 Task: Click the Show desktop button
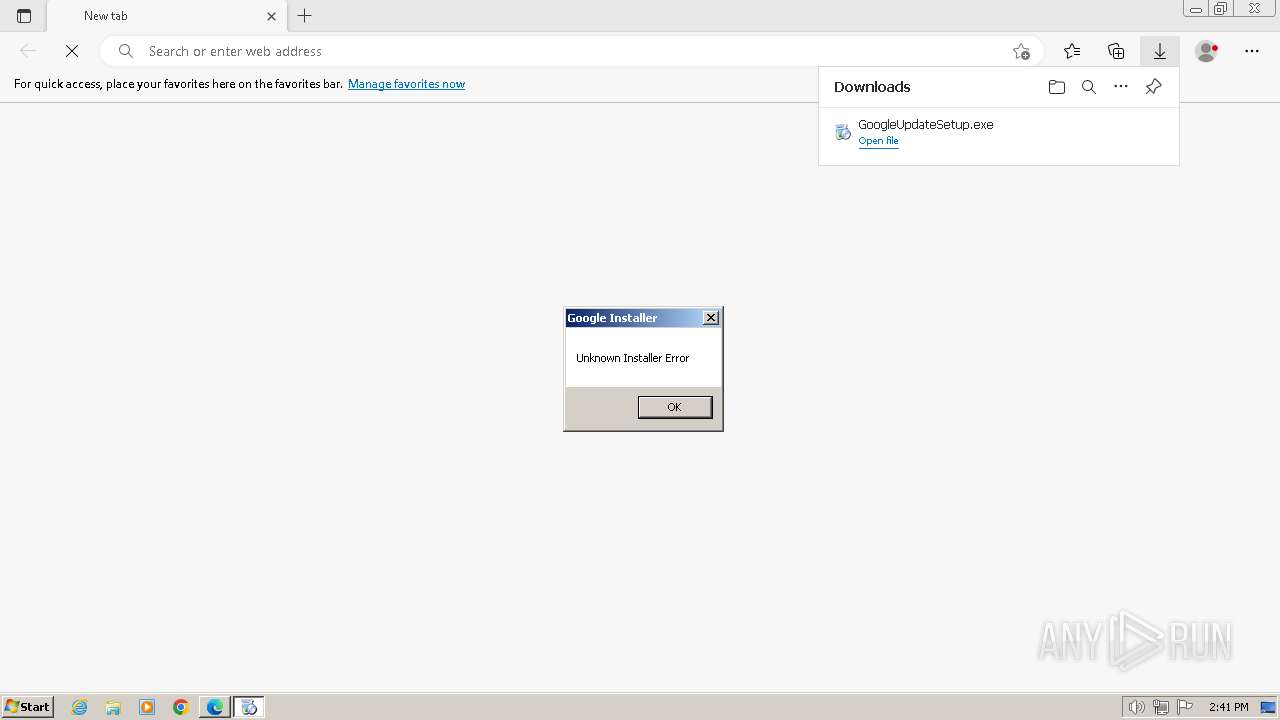[1269, 707]
